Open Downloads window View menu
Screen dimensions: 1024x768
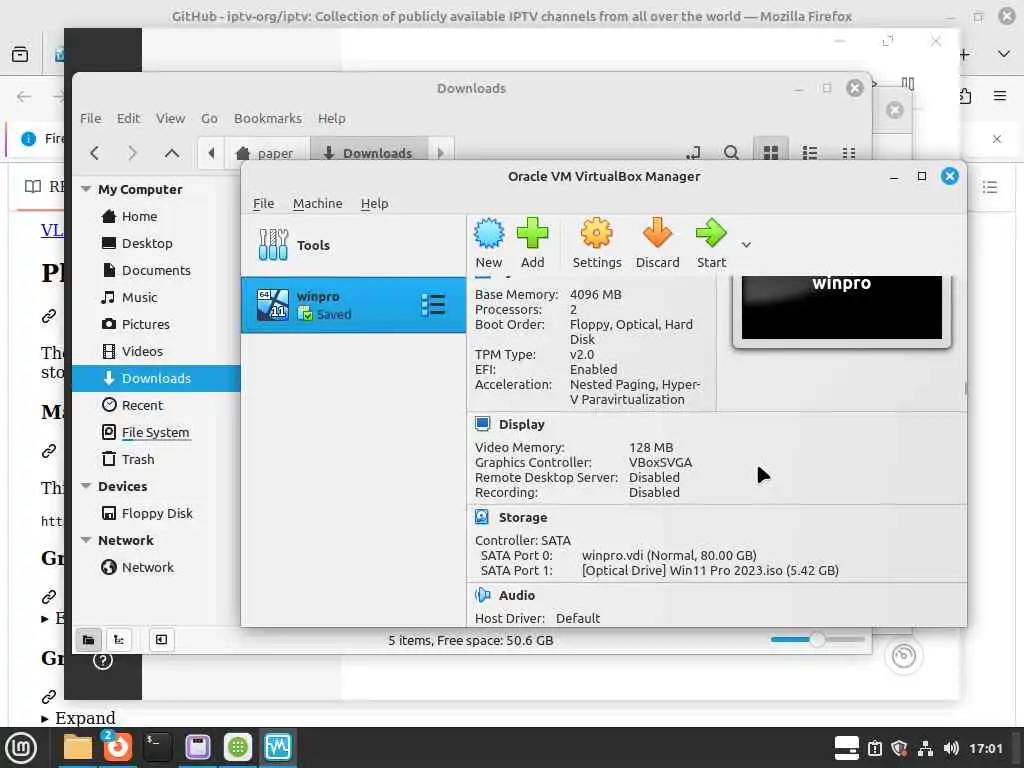[170, 118]
